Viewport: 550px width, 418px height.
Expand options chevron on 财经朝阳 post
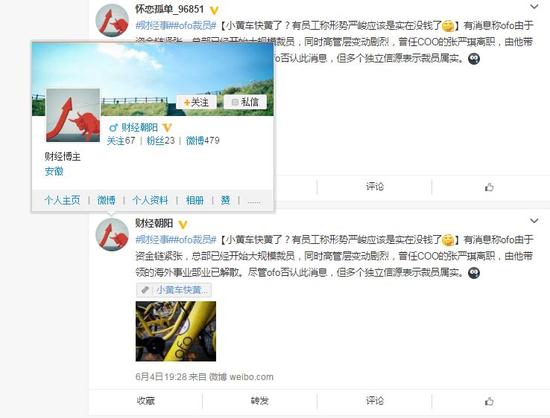tap(534, 221)
